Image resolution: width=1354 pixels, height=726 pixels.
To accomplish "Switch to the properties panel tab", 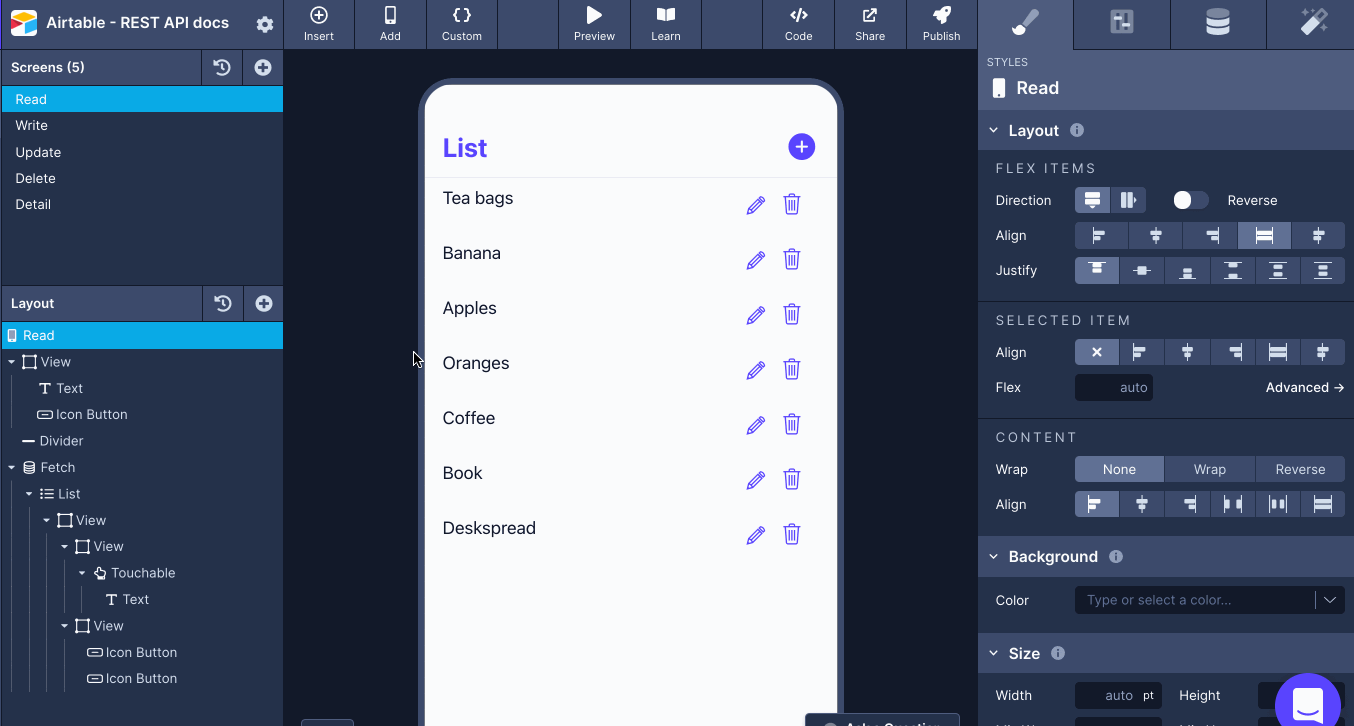I will pos(1122,23).
